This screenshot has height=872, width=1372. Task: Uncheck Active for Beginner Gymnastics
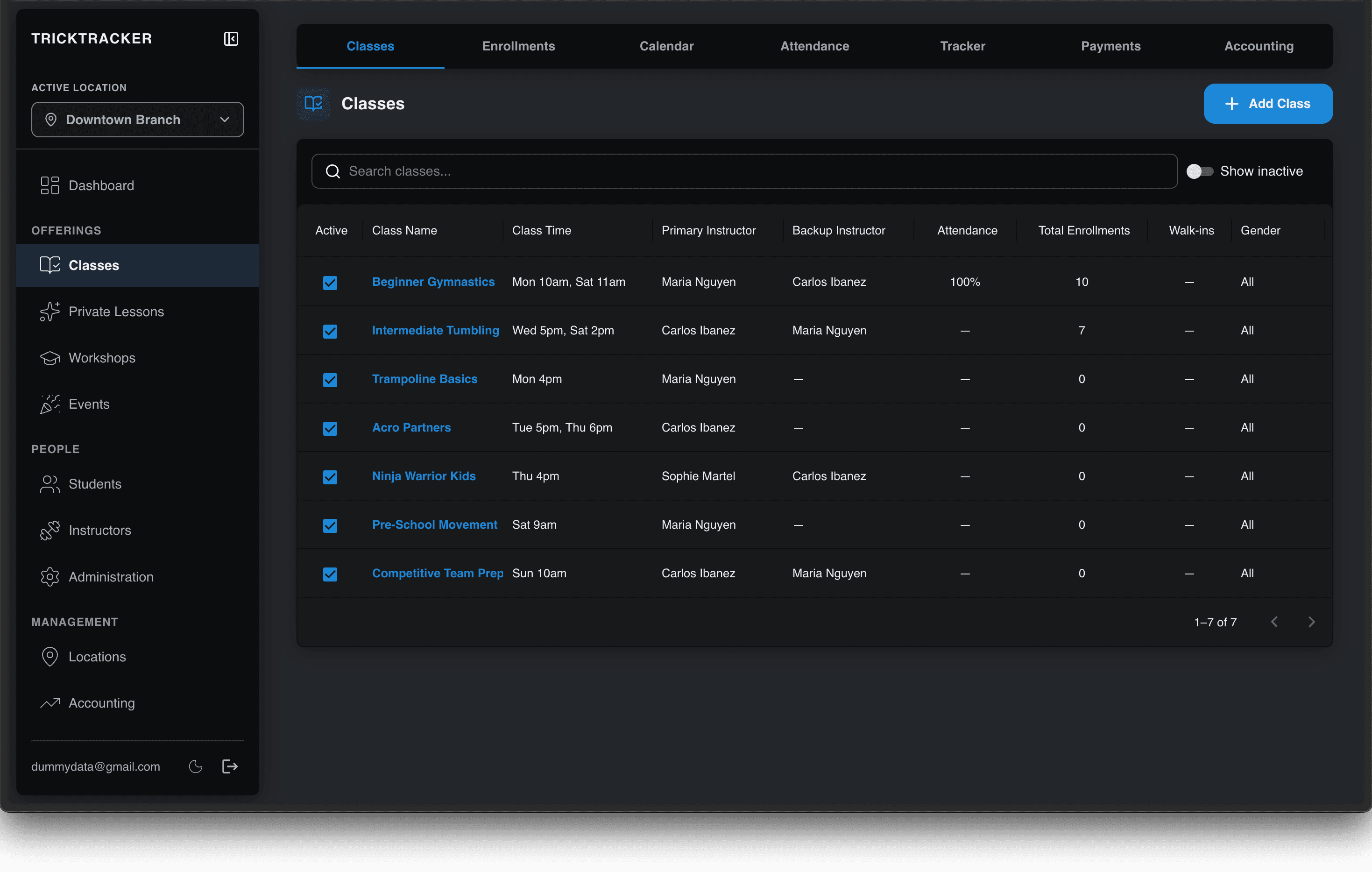point(330,282)
